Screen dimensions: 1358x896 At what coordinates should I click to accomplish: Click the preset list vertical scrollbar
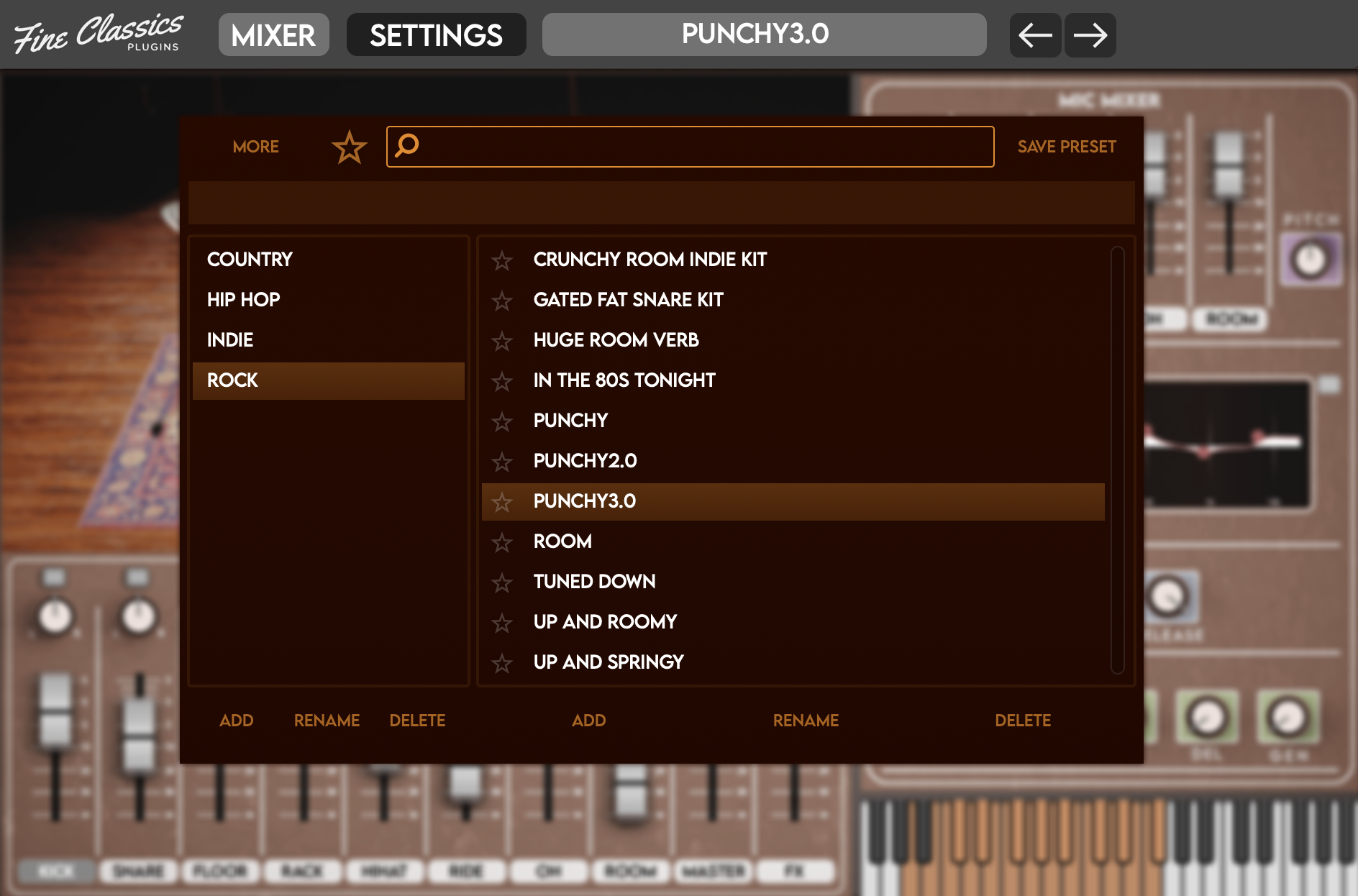pos(1117,460)
